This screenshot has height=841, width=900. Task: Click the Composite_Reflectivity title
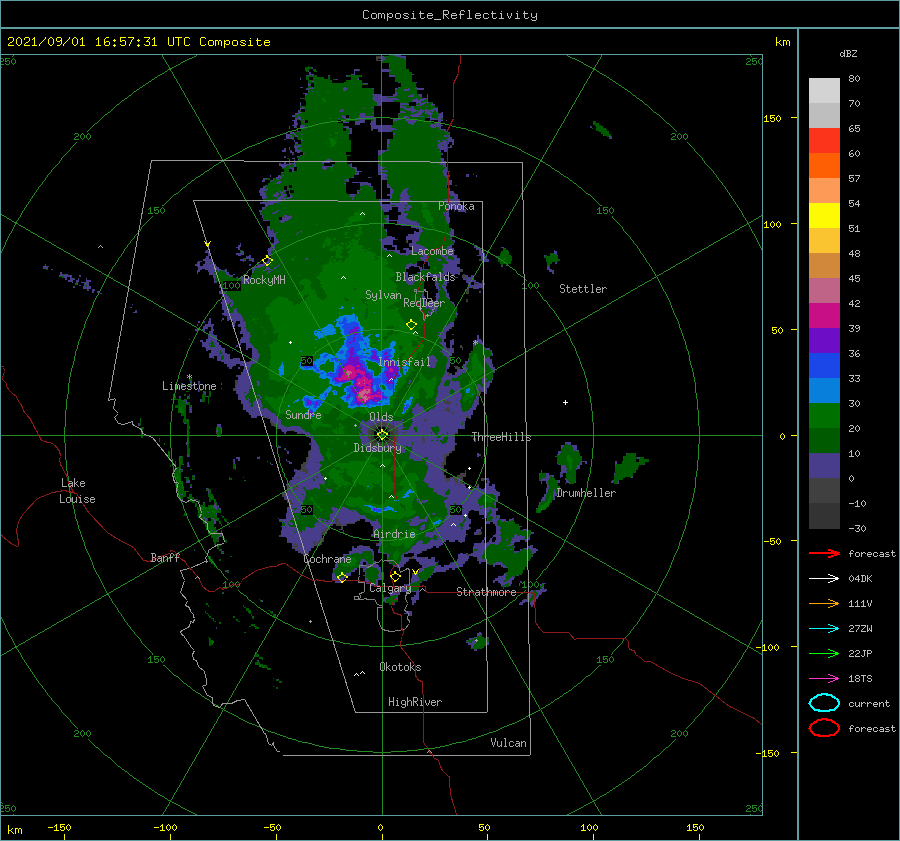click(x=450, y=15)
